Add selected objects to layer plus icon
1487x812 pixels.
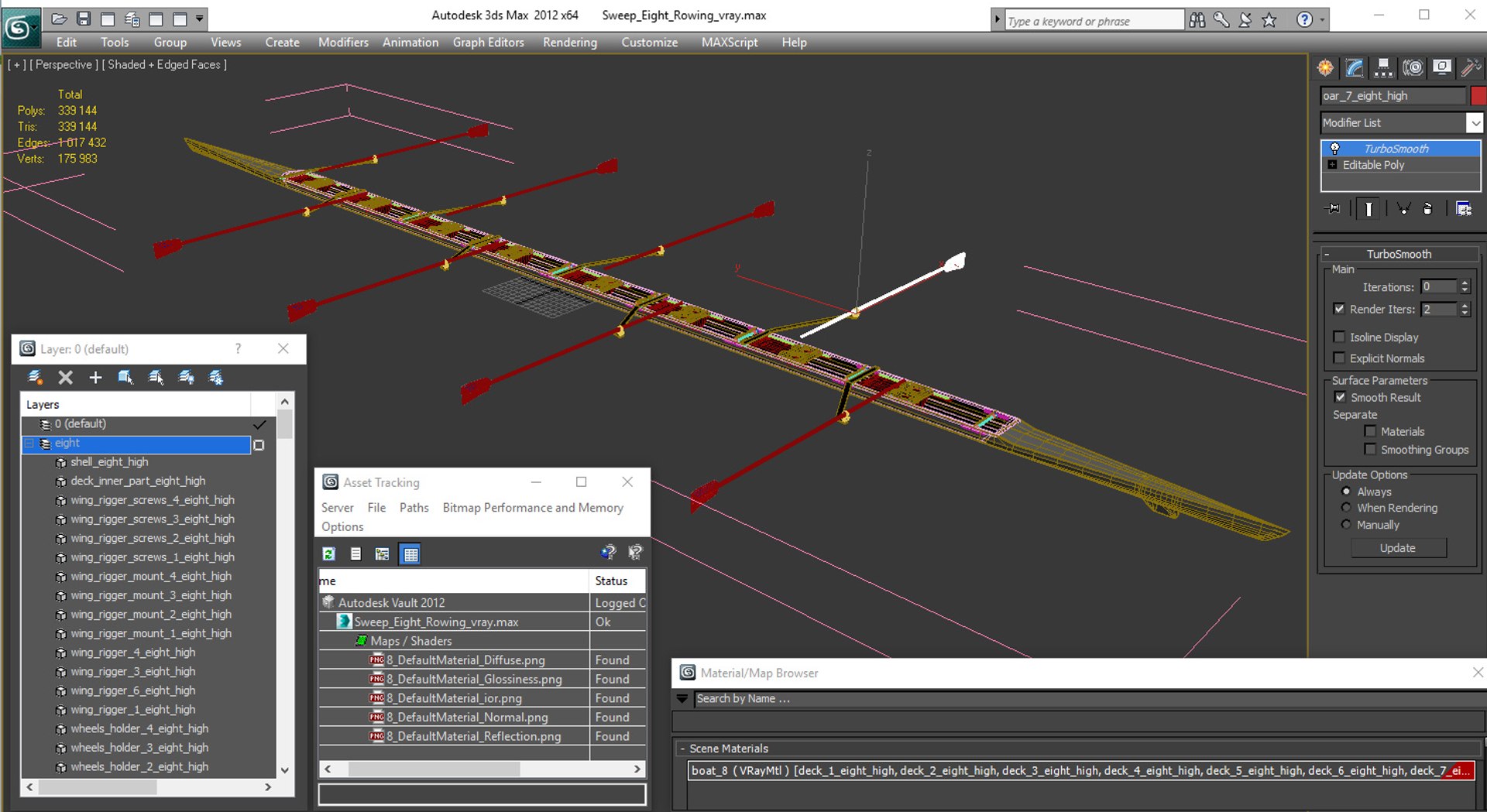(95, 377)
